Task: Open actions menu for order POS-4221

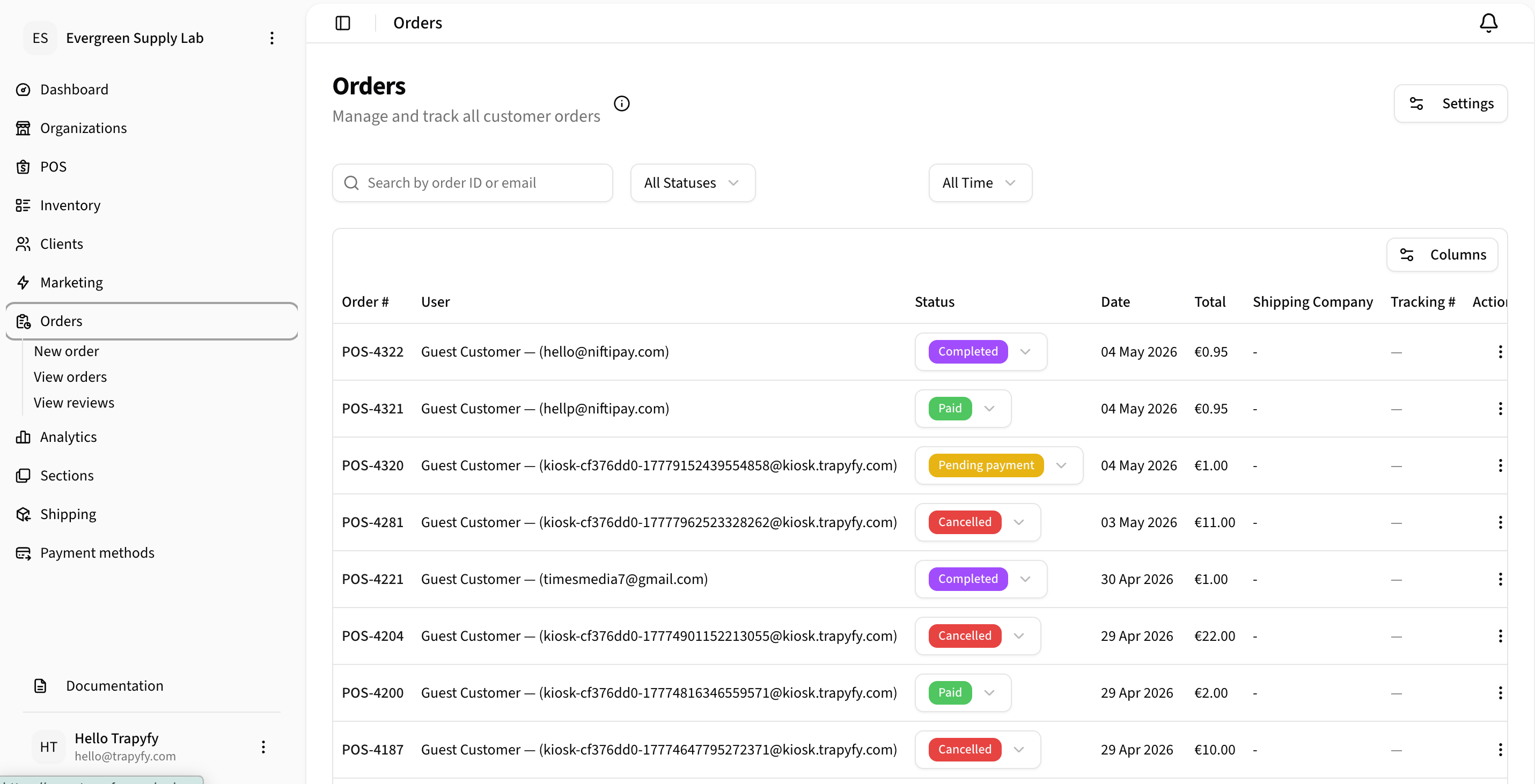Action: point(1500,579)
